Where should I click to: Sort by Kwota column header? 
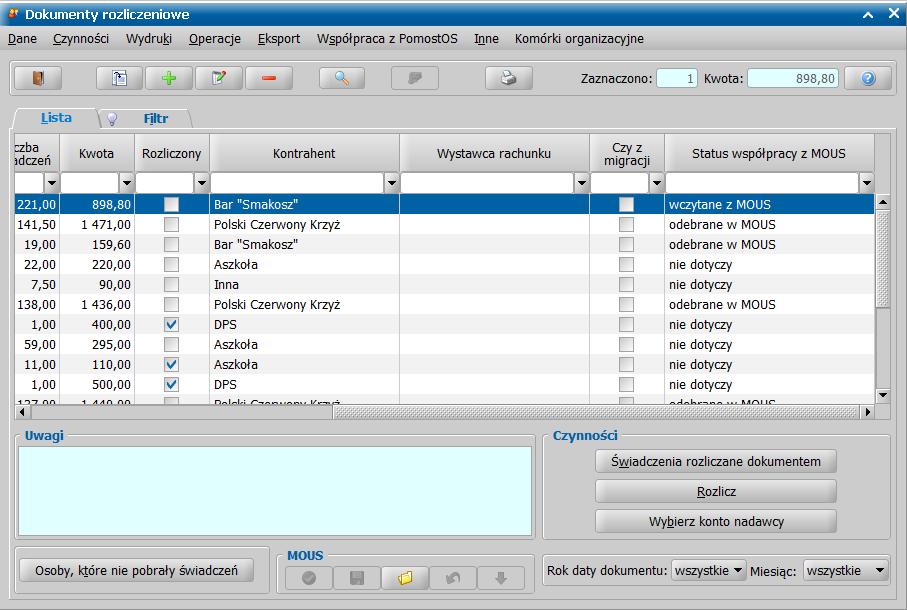97,153
